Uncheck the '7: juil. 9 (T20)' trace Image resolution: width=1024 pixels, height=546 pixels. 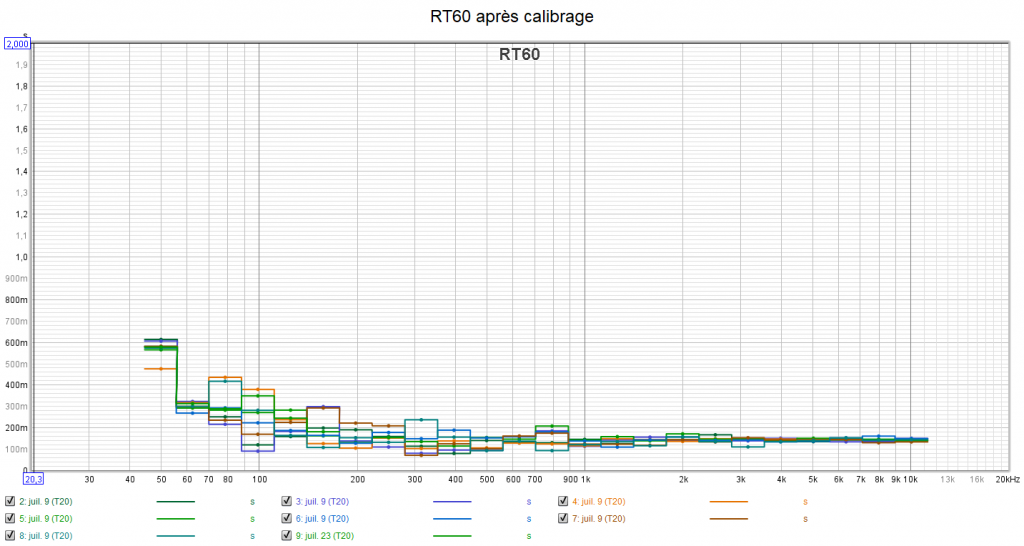(563, 519)
